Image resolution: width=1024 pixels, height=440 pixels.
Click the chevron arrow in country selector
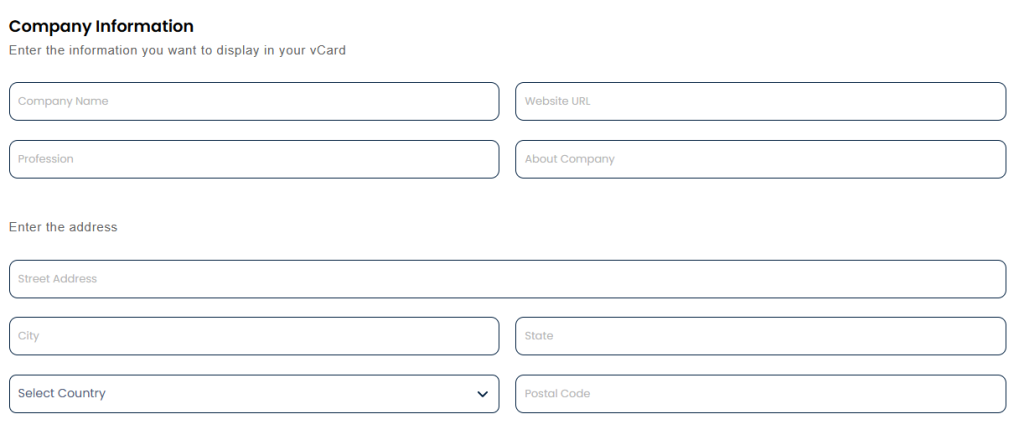click(x=483, y=394)
